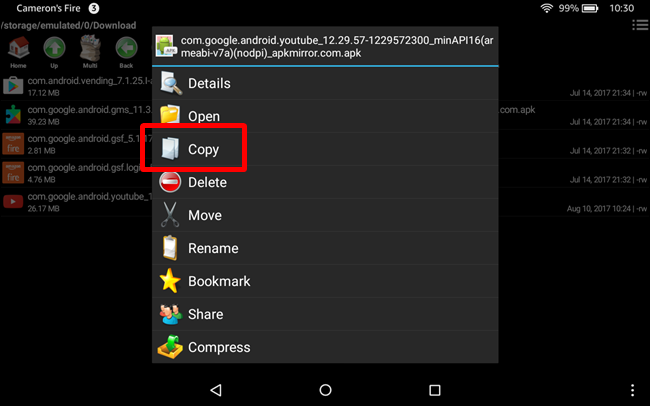Viewport: 650px width, 406px height.
Task: Tap the YouTube file icon
Action: coord(13,202)
